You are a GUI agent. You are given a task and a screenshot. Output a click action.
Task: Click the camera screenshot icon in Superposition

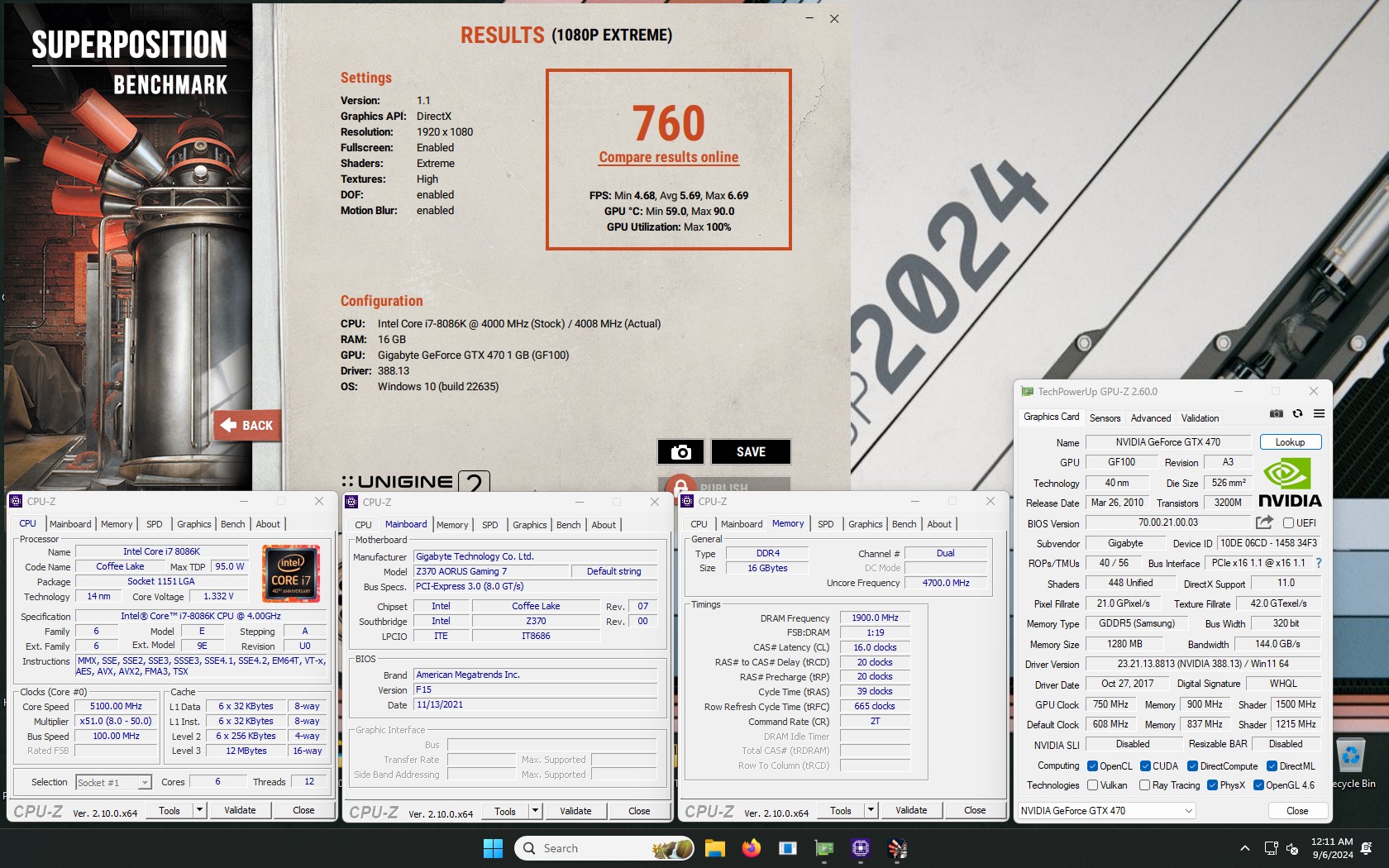pos(680,451)
